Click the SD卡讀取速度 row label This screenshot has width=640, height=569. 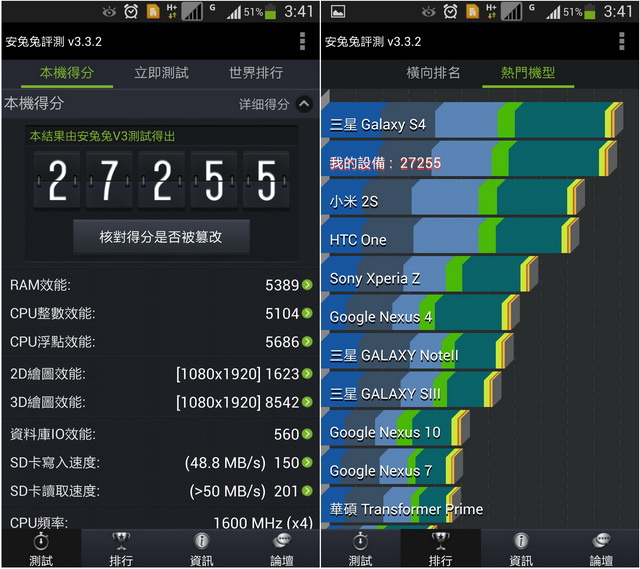pos(55,491)
